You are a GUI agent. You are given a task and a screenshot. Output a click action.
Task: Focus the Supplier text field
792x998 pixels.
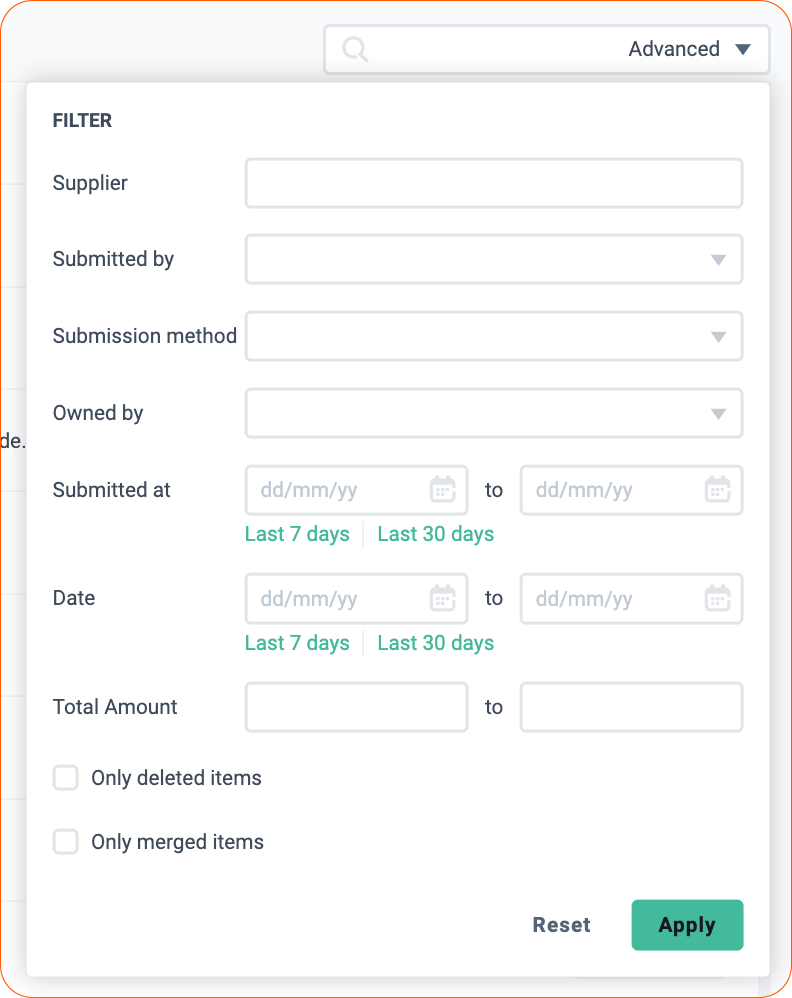click(x=494, y=183)
